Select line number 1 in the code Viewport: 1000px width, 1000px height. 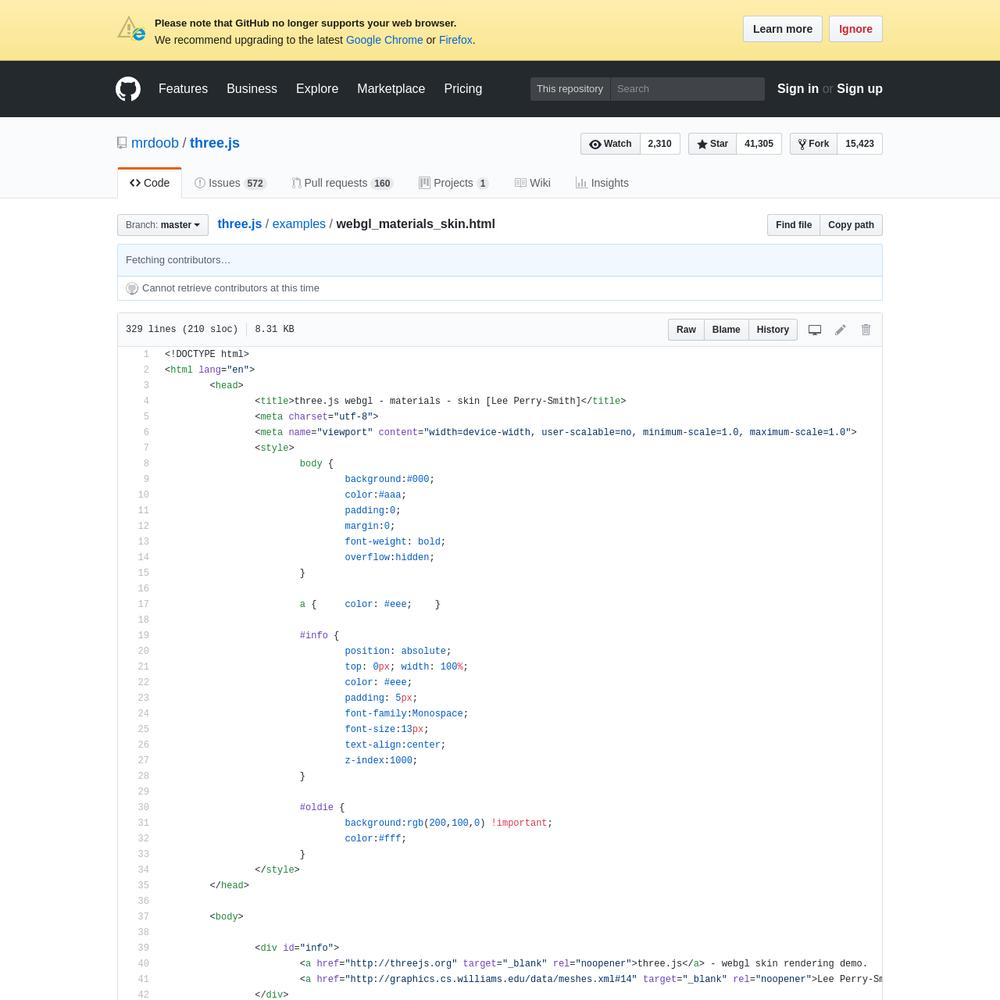coord(146,354)
